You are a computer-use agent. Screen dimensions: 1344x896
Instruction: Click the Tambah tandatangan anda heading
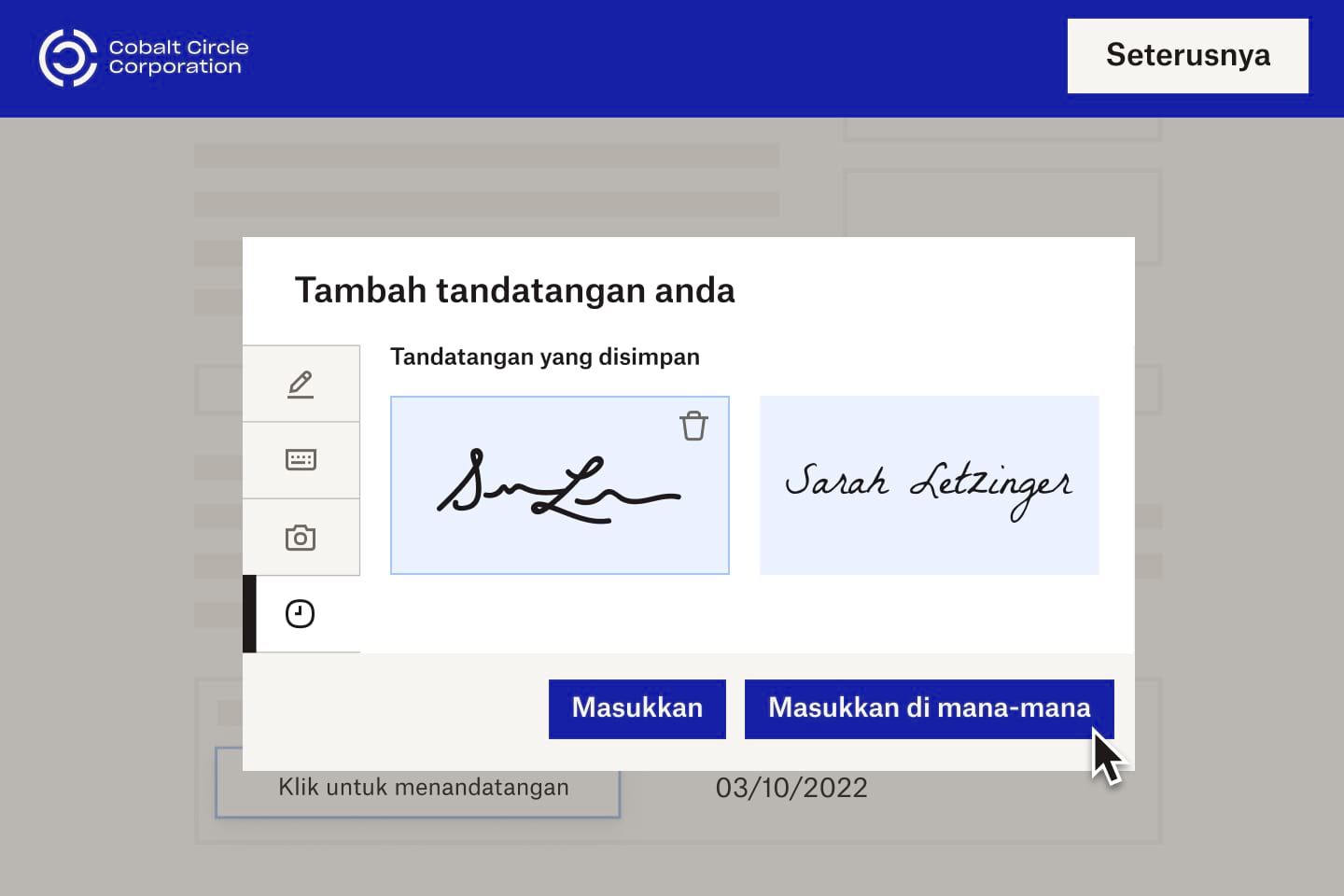pos(515,290)
